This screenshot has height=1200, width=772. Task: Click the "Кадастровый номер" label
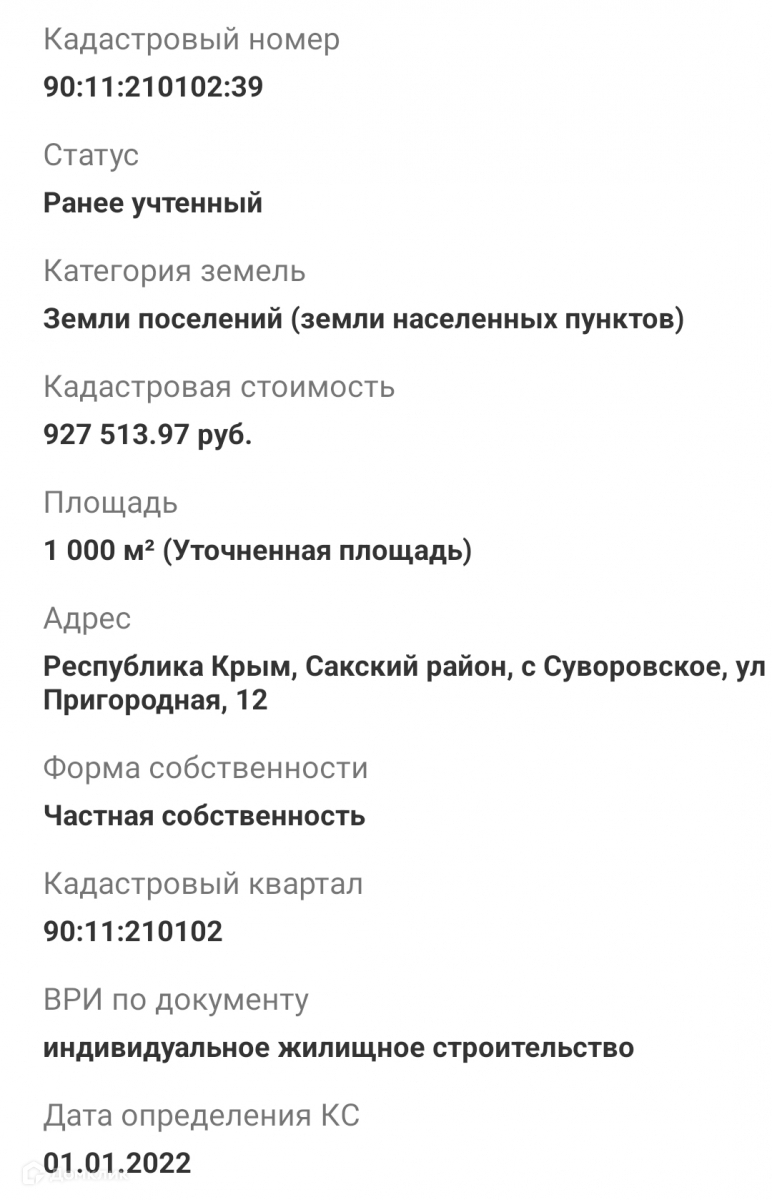191,40
